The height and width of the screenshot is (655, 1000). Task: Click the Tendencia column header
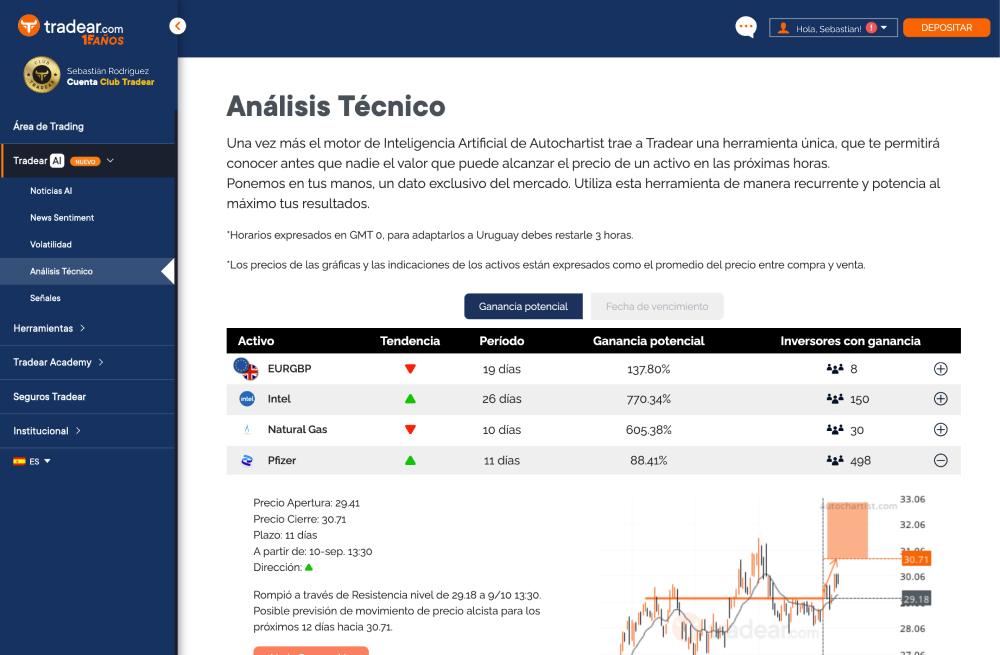(x=410, y=341)
